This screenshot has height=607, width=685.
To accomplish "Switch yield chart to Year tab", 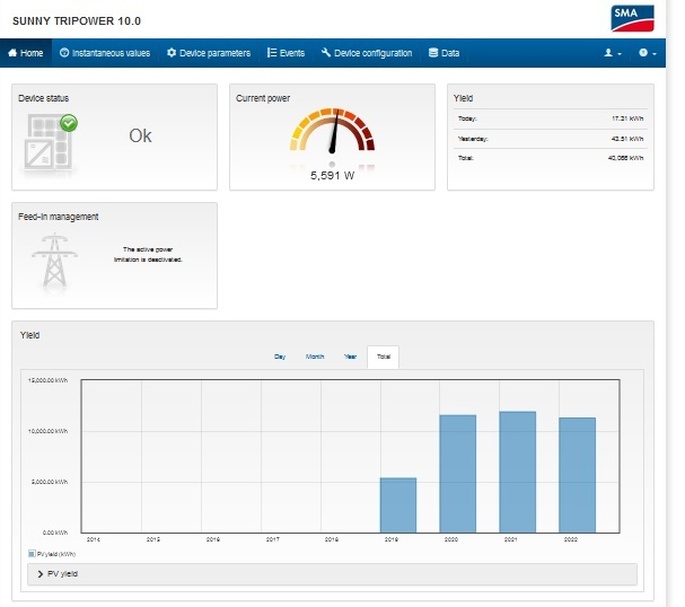I will [350, 357].
